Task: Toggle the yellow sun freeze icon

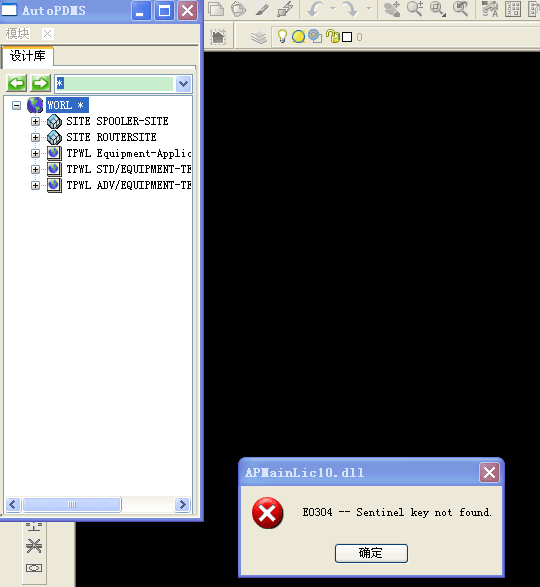Action: point(298,37)
